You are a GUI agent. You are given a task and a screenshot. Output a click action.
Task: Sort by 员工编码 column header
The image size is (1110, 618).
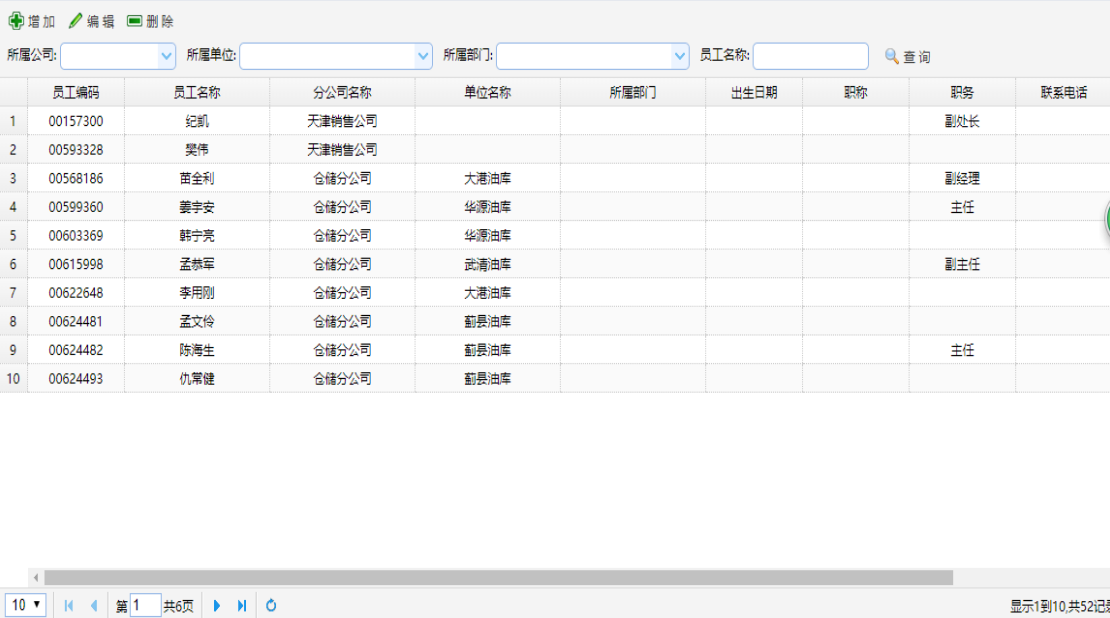click(76, 92)
